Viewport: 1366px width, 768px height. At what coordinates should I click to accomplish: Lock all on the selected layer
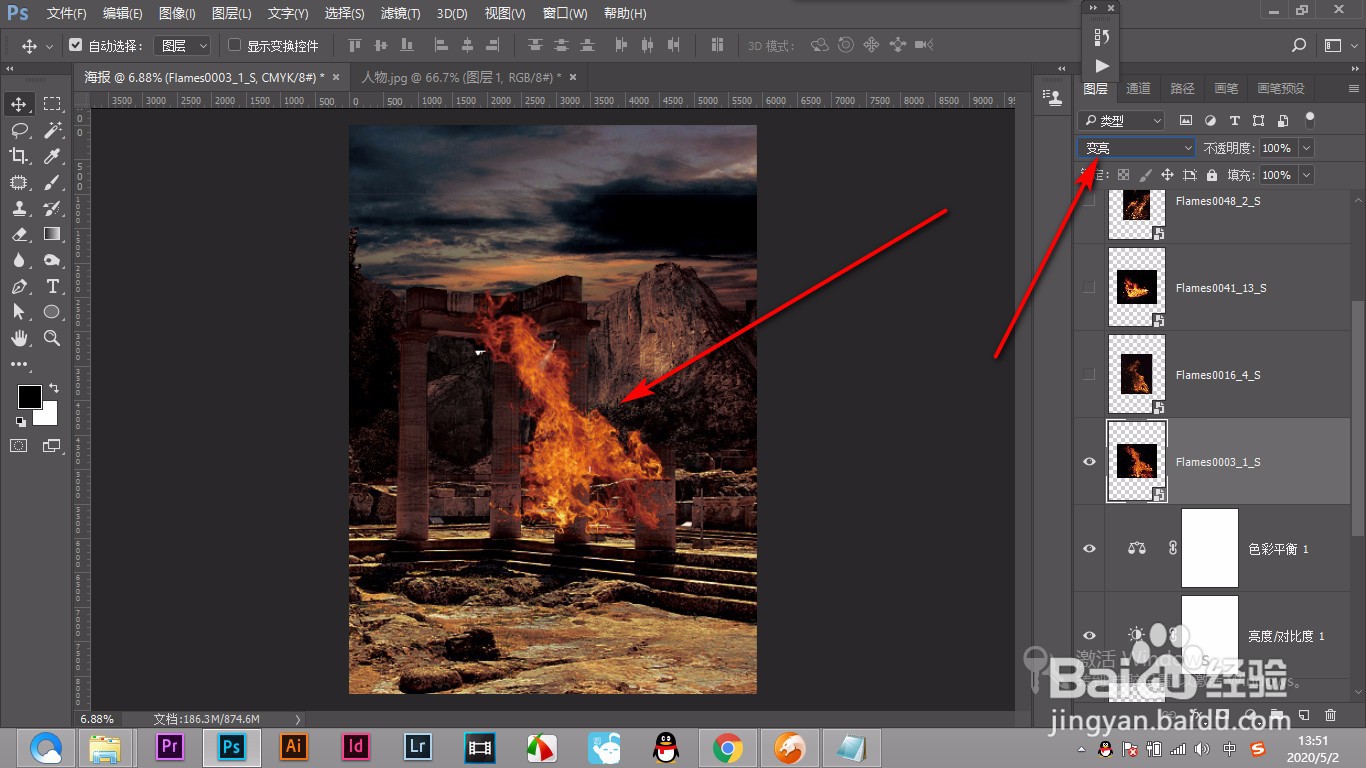coord(1212,175)
